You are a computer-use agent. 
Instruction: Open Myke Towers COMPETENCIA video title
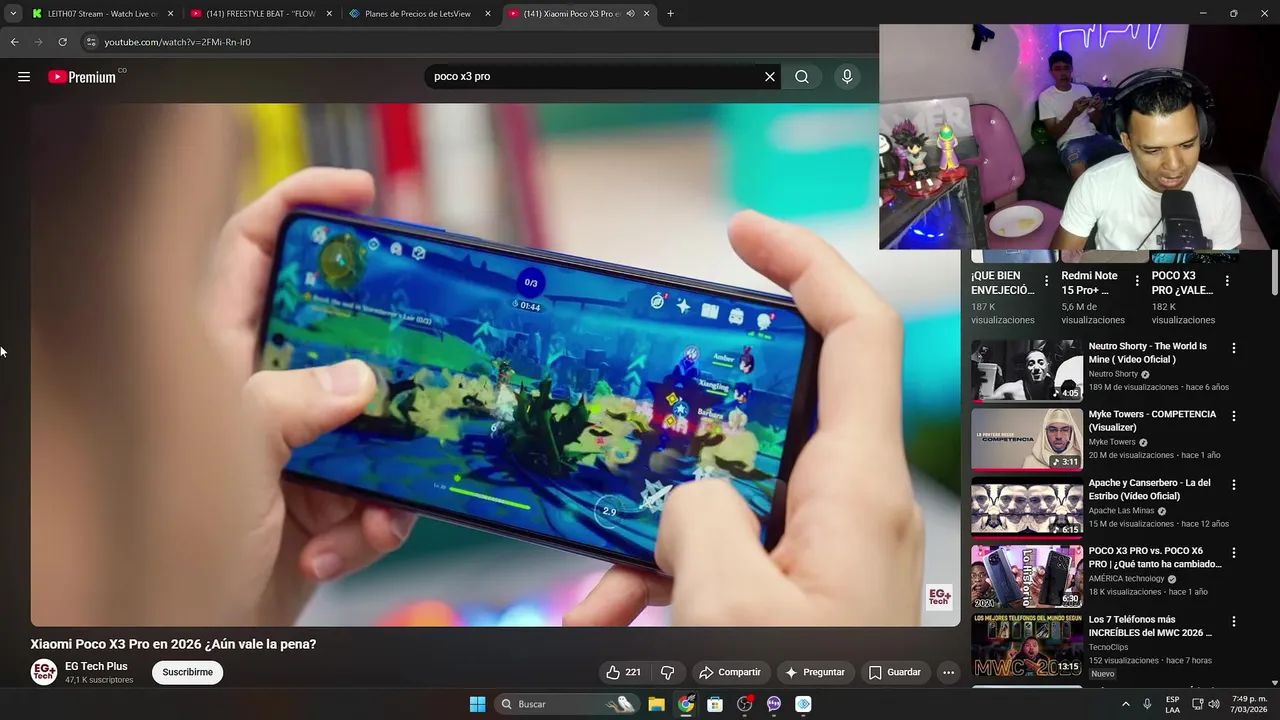(1152, 420)
